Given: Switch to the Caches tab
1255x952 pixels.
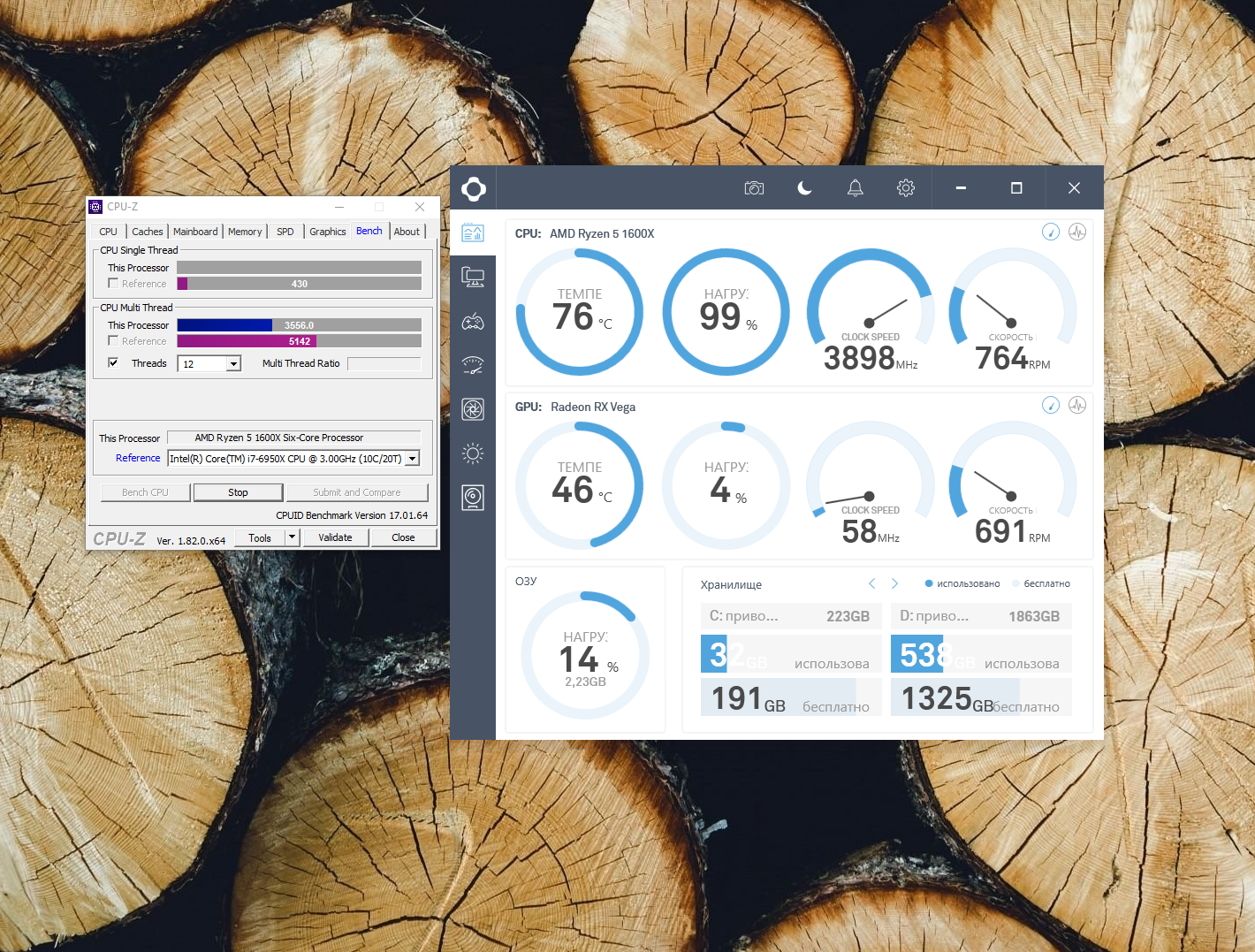Looking at the screenshot, I should (148, 232).
